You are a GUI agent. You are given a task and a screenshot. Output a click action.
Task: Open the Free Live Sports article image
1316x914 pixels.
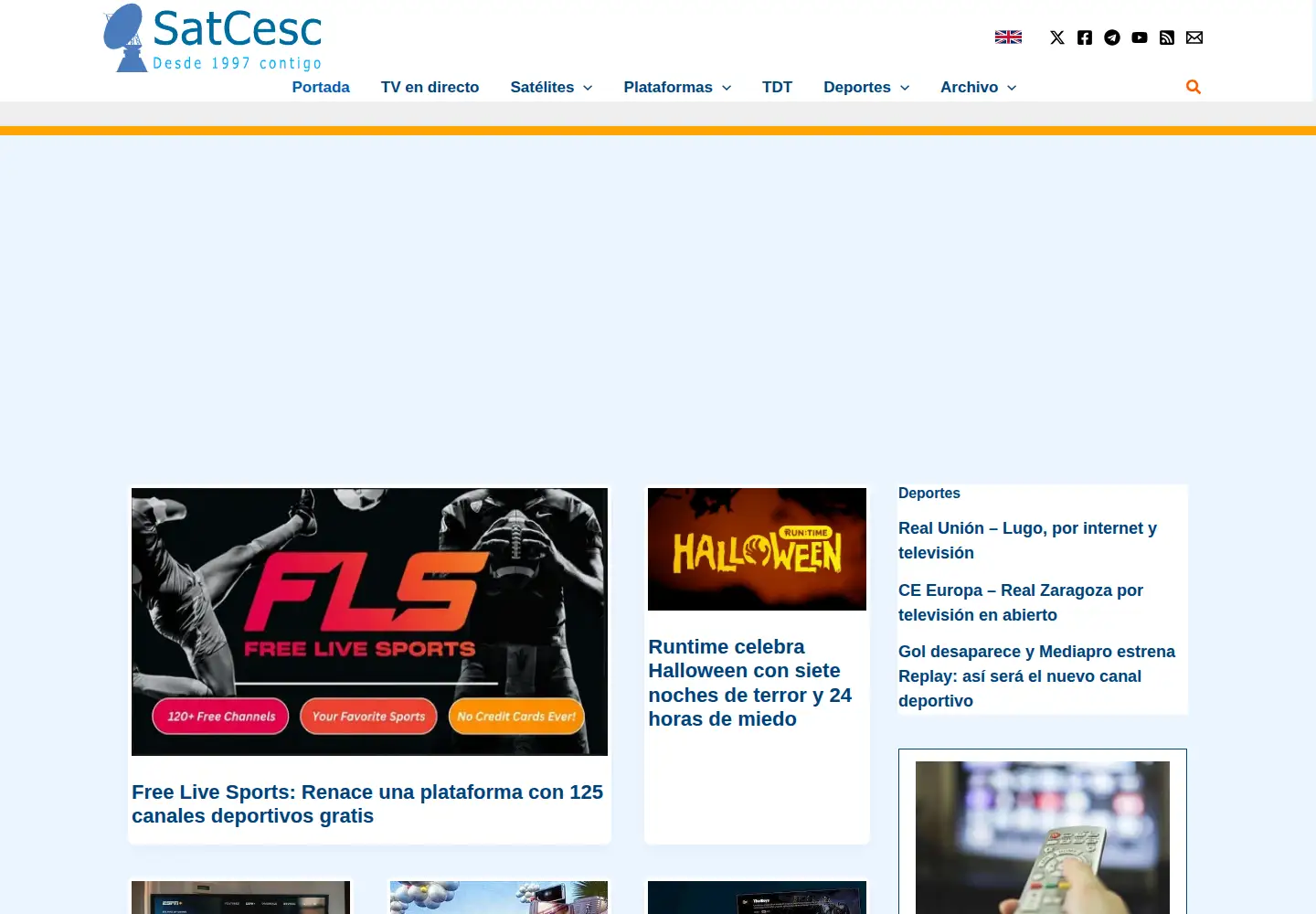click(x=369, y=622)
